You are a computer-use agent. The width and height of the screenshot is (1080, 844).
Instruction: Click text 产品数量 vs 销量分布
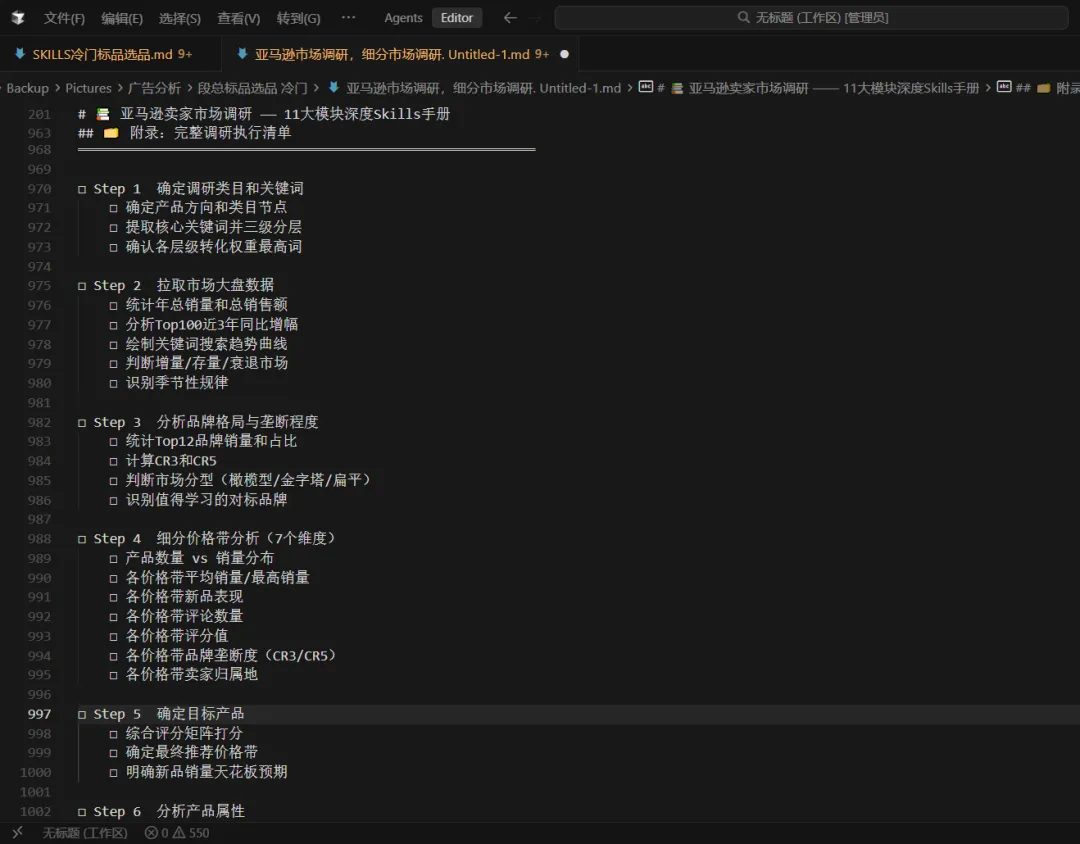[x=200, y=558]
